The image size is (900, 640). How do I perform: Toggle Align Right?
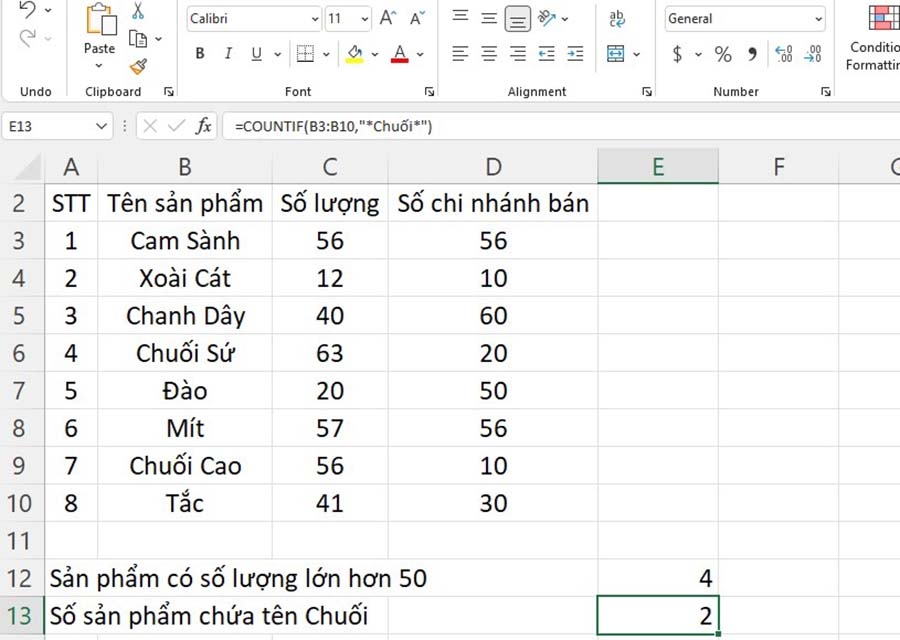[517, 54]
